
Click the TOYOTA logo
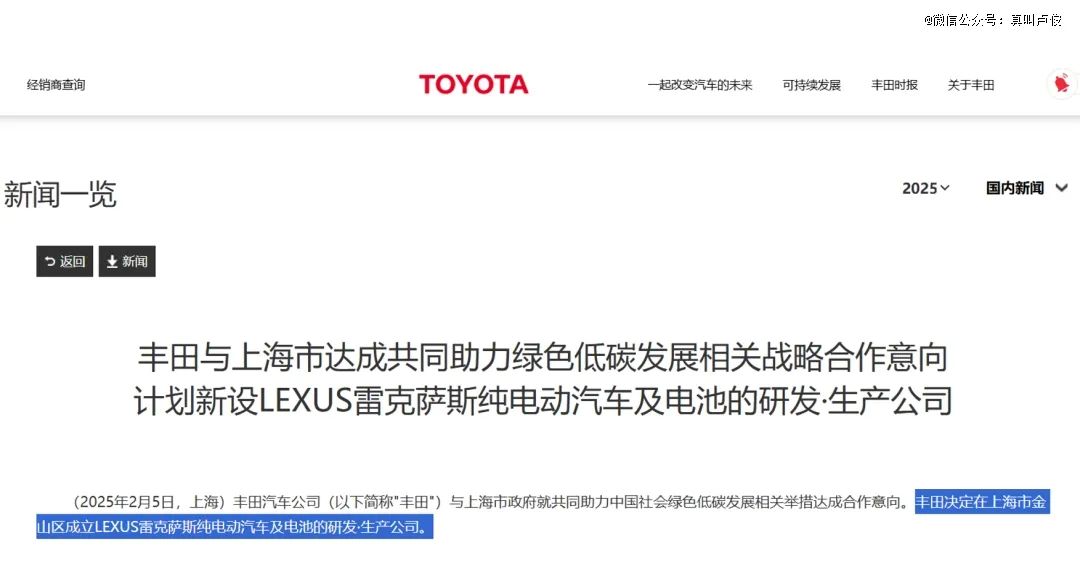[x=474, y=85]
